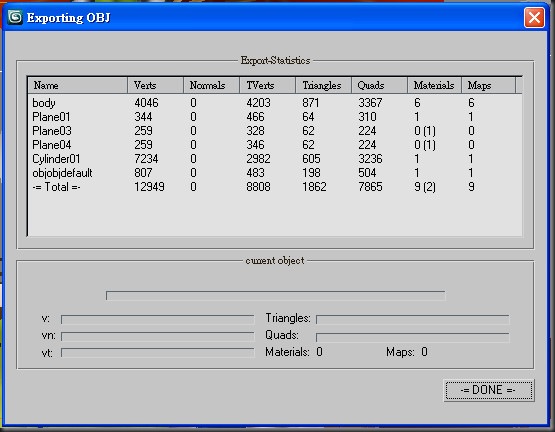Viewport: 555px width, 432px height.
Task: Click the TVerts column header
Action: tap(267, 85)
